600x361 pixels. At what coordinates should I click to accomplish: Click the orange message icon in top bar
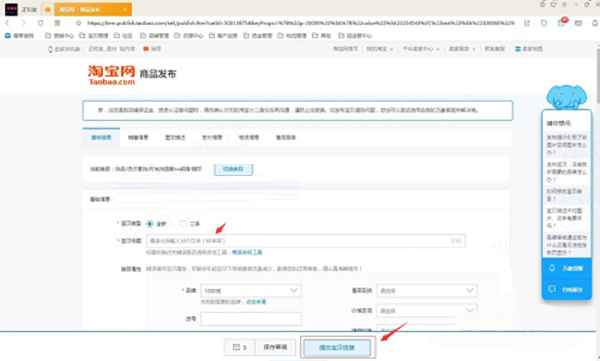146,49
